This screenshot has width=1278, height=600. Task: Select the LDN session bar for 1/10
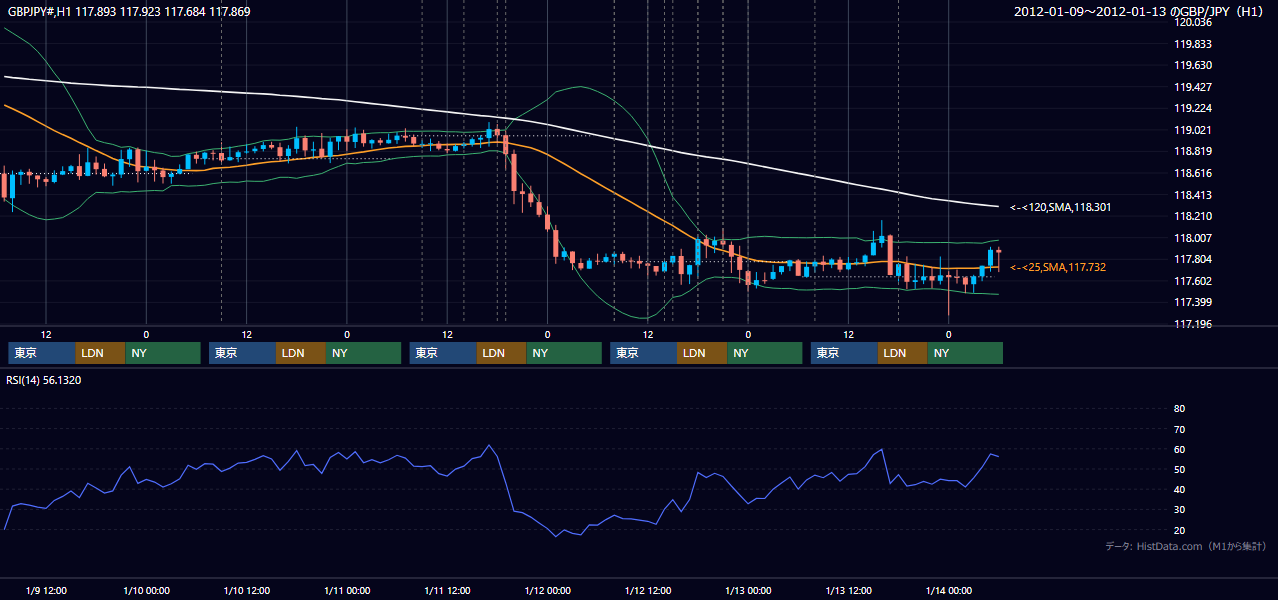coord(301,353)
